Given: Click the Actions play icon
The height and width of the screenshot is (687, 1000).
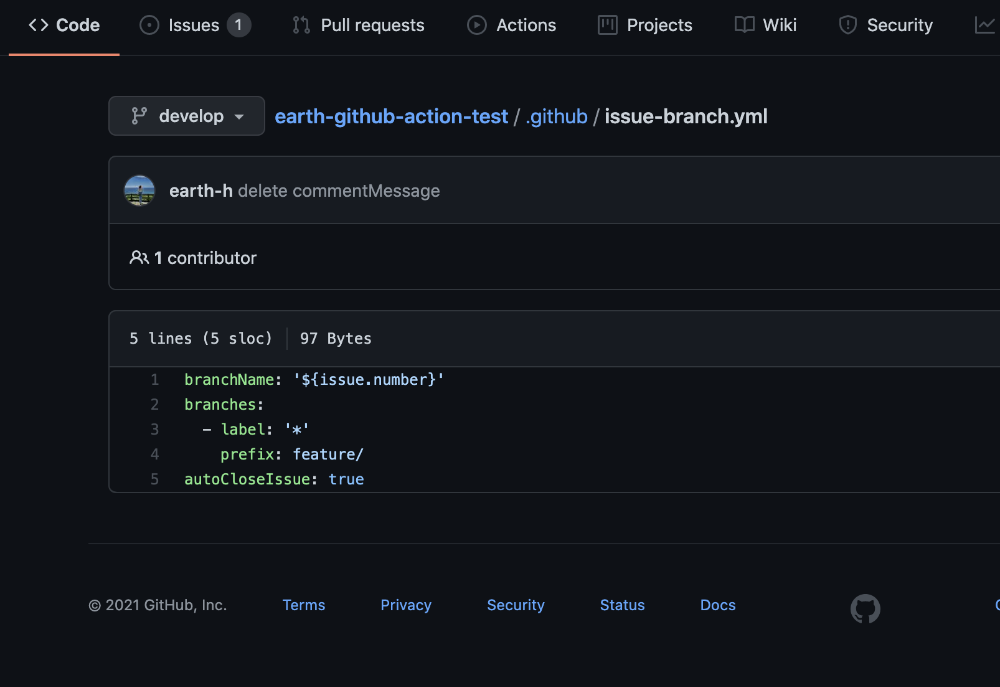Looking at the screenshot, I should click(476, 26).
